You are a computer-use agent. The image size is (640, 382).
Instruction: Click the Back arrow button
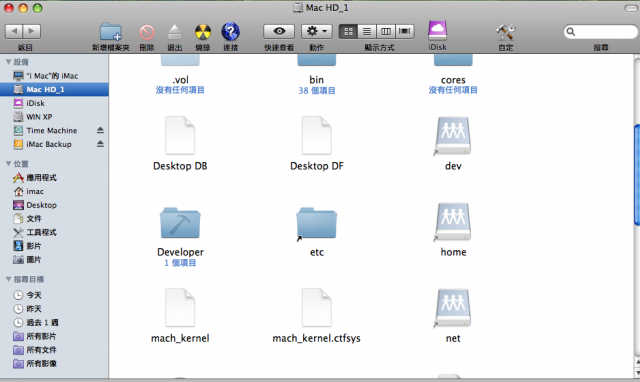pyautogui.click(x=14, y=31)
